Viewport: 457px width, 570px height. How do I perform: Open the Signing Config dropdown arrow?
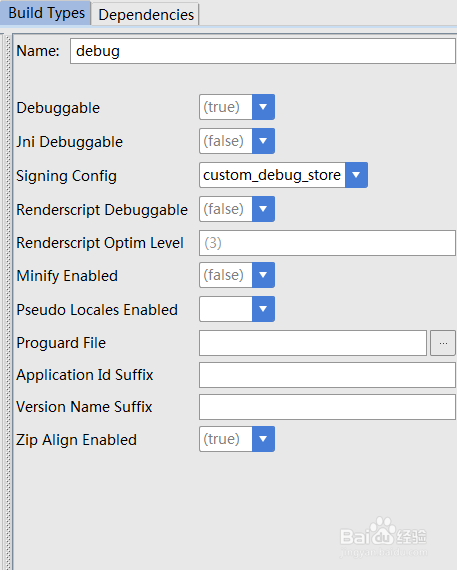click(356, 175)
